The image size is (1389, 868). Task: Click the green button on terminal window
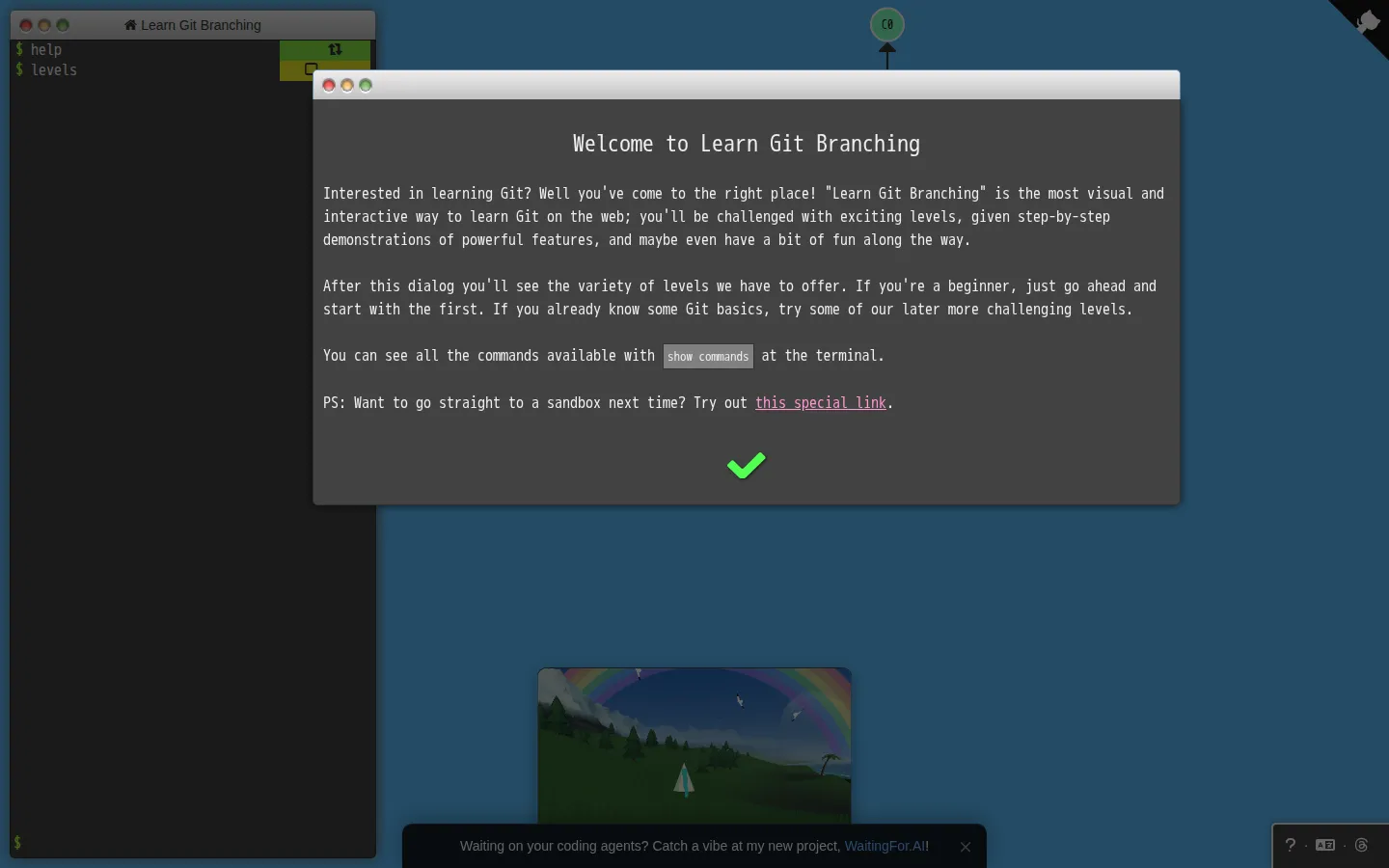click(63, 25)
